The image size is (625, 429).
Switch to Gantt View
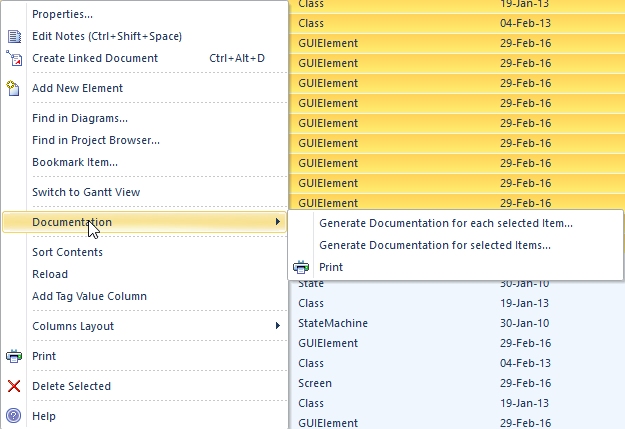[86, 192]
